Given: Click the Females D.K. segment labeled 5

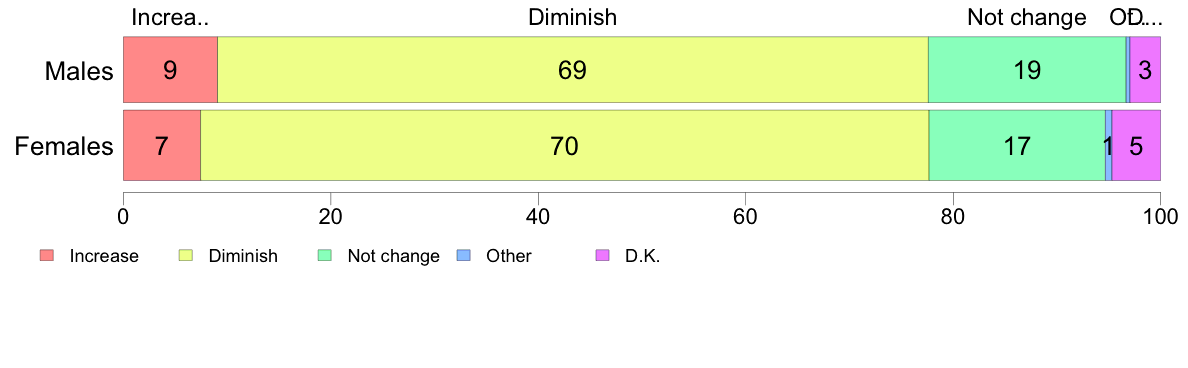Looking at the screenshot, I should 1136,145.
